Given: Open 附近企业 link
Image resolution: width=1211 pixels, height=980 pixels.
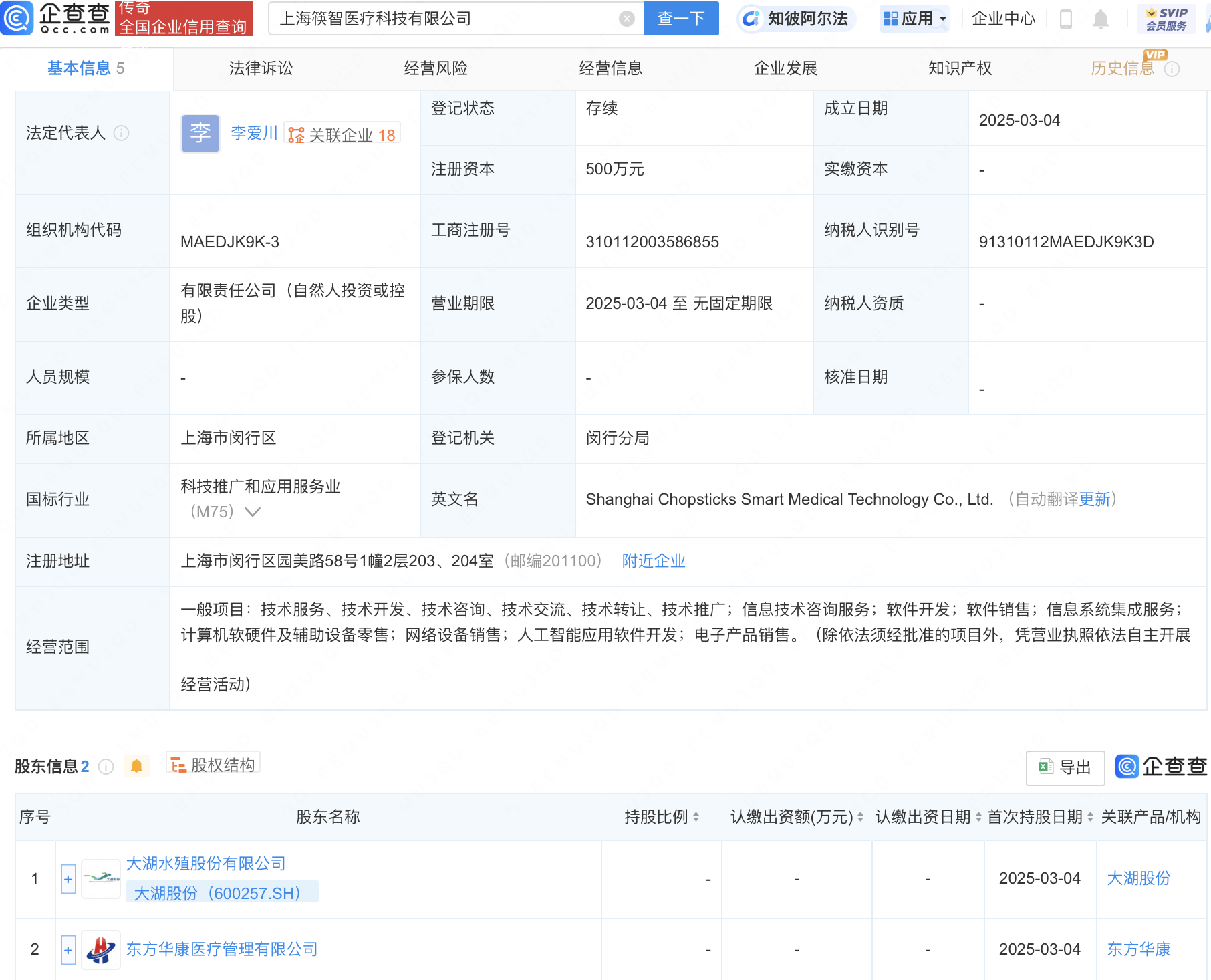Looking at the screenshot, I should 654,561.
